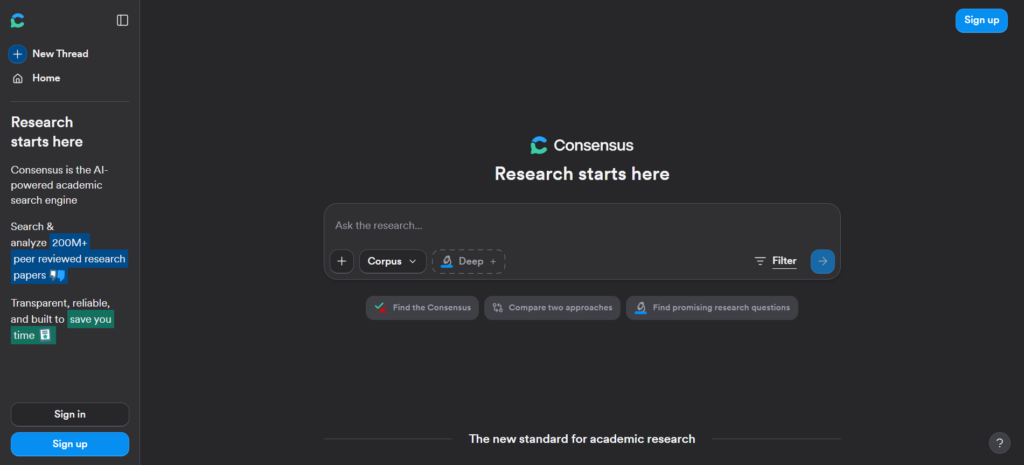Click the Consensus logo in the sidebar
This screenshot has height=465, width=1024.
(18, 21)
